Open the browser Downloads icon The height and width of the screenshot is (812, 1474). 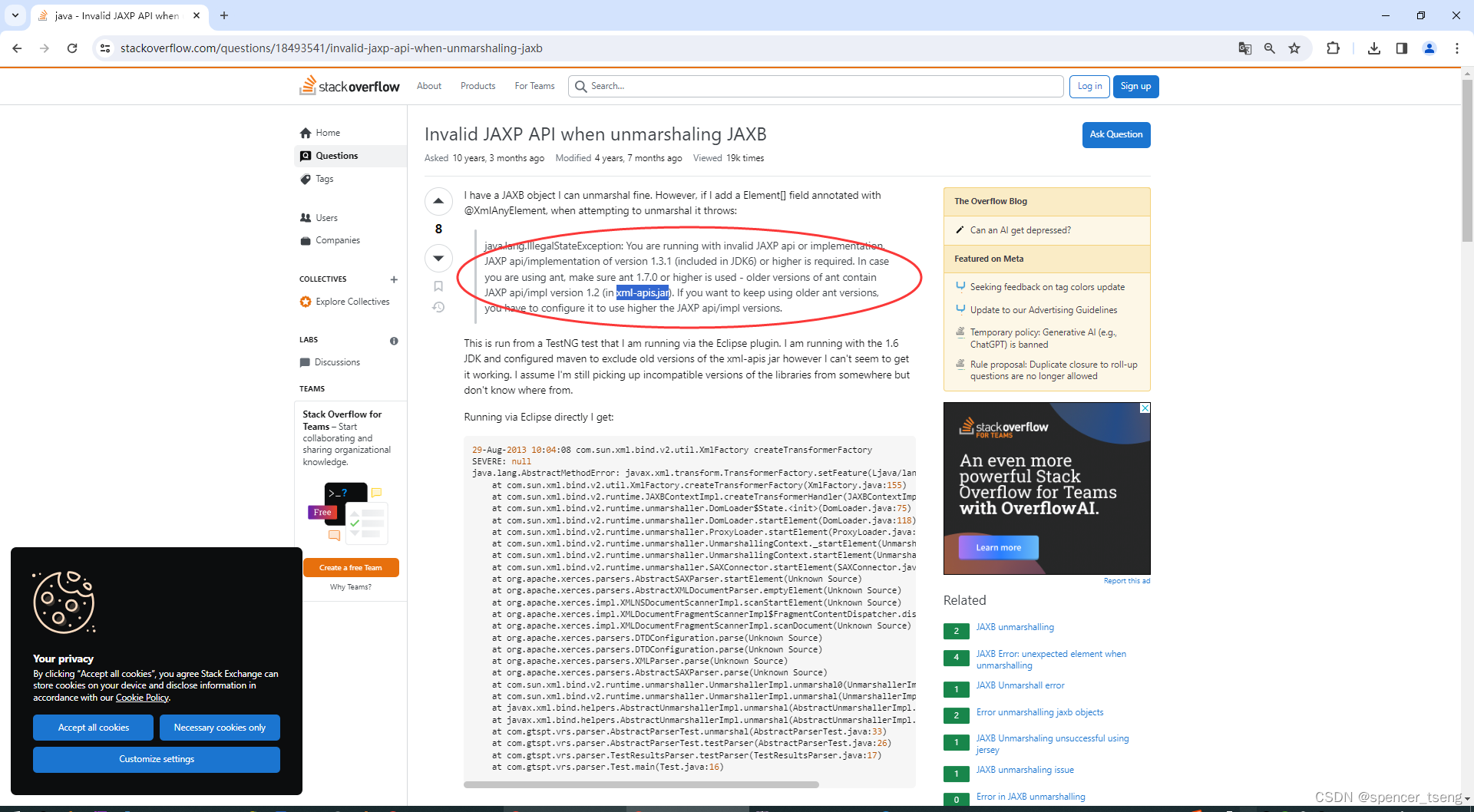click(x=1374, y=48)
